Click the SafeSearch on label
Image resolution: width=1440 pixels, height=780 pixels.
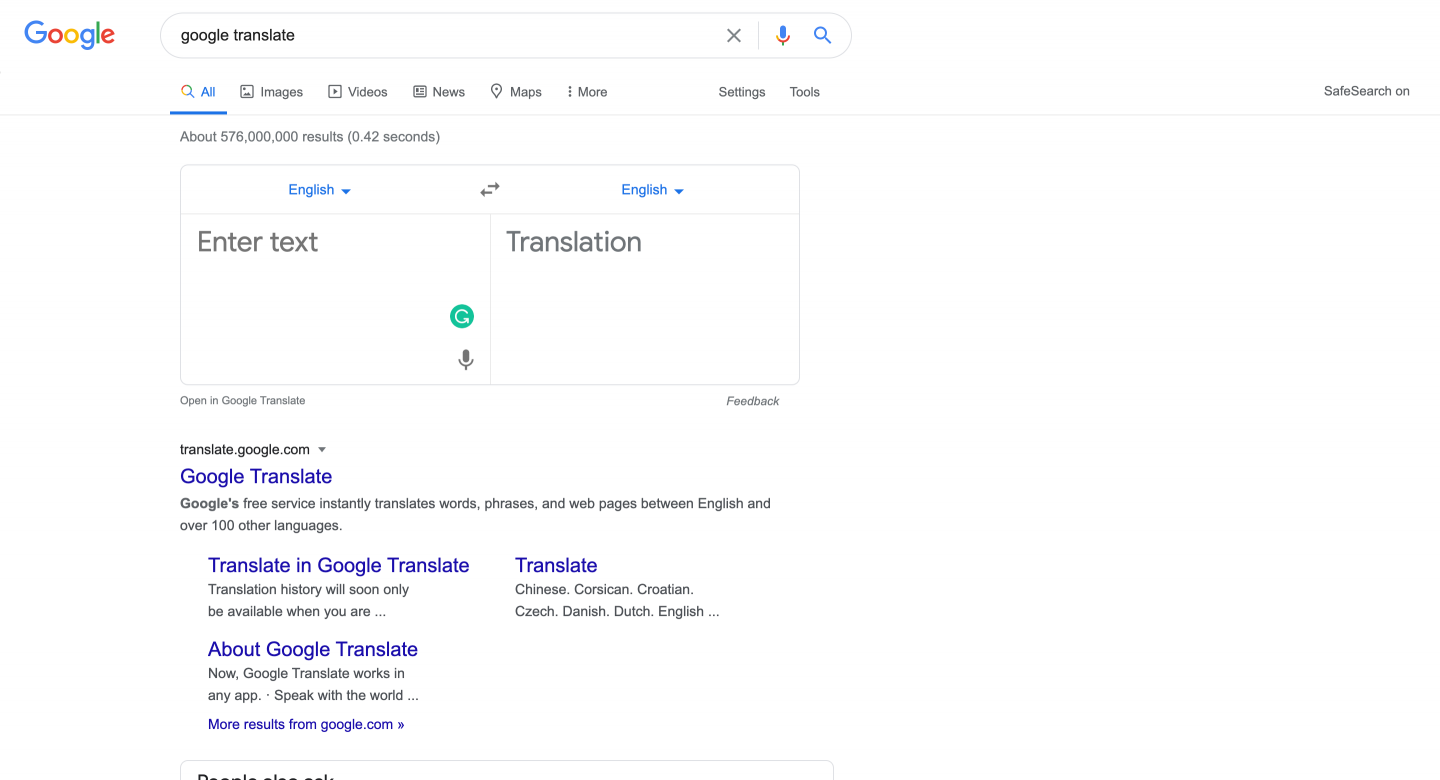coord(1367,91)
